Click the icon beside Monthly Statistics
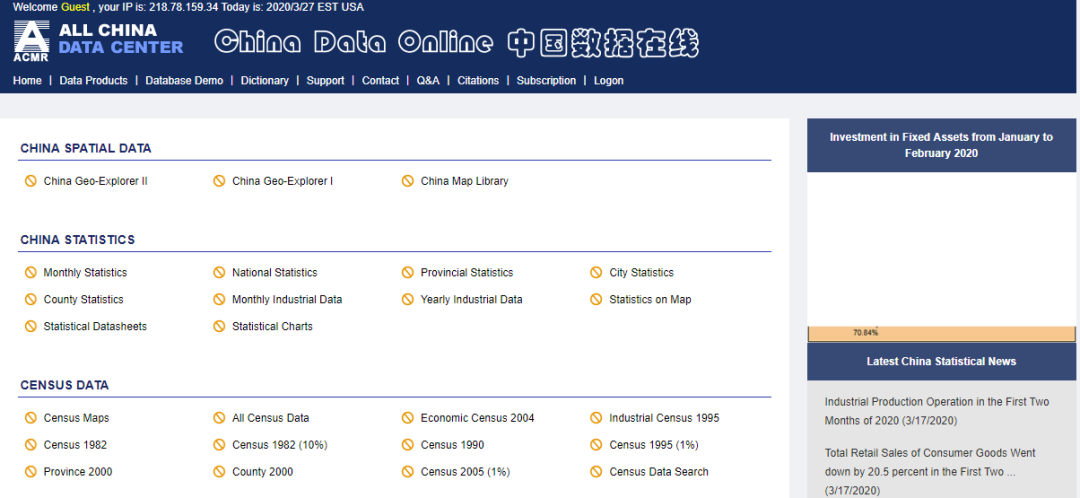 click(30, 273)
